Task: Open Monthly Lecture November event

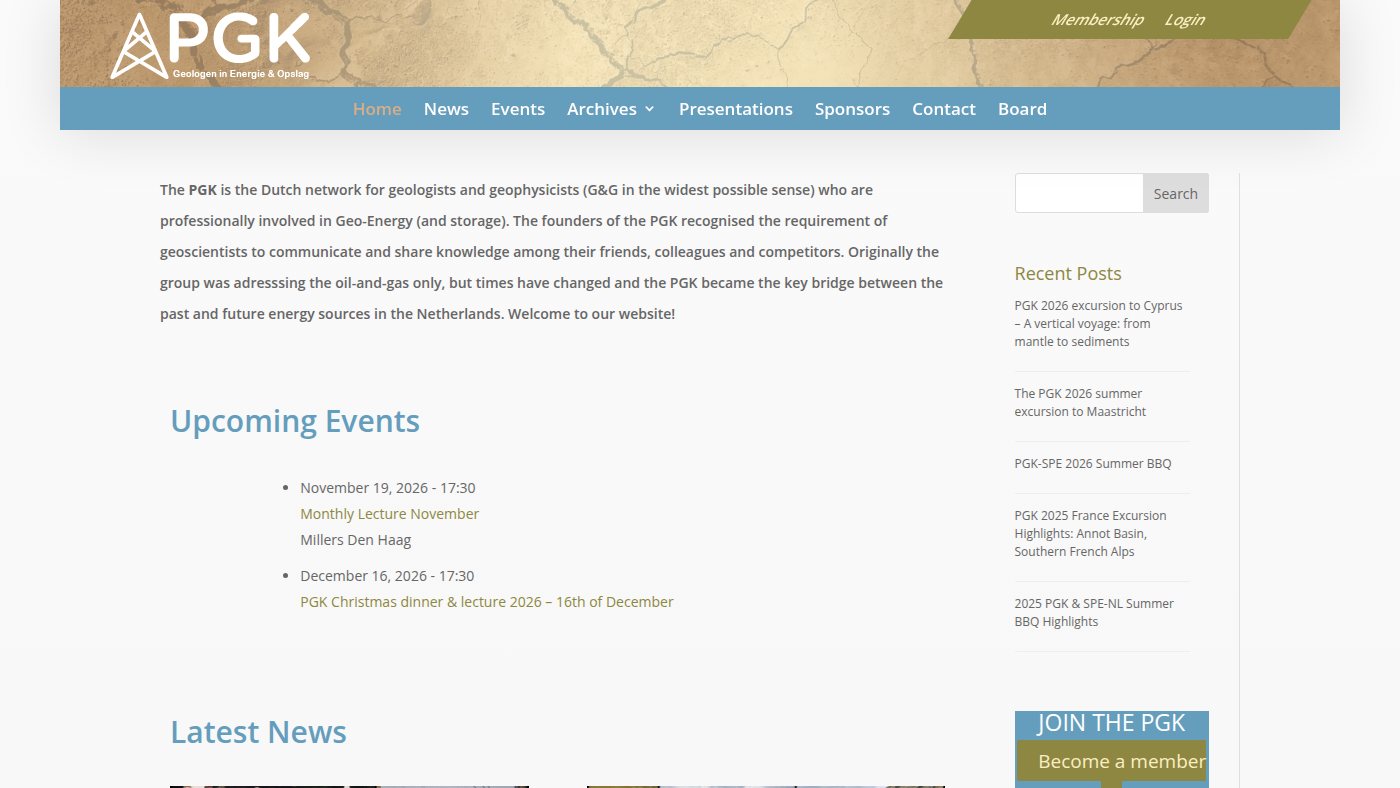Action: (390, 514)
